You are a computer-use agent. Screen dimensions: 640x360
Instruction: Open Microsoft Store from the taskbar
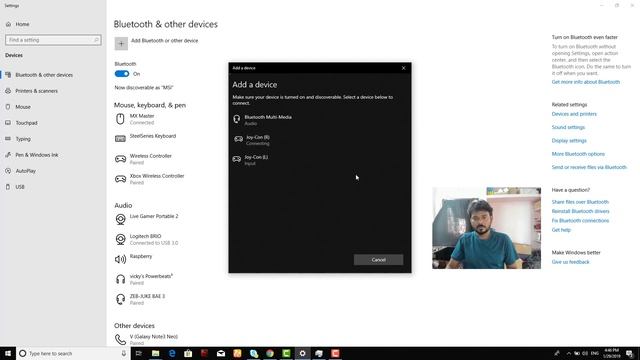click(x=188, y=353)
